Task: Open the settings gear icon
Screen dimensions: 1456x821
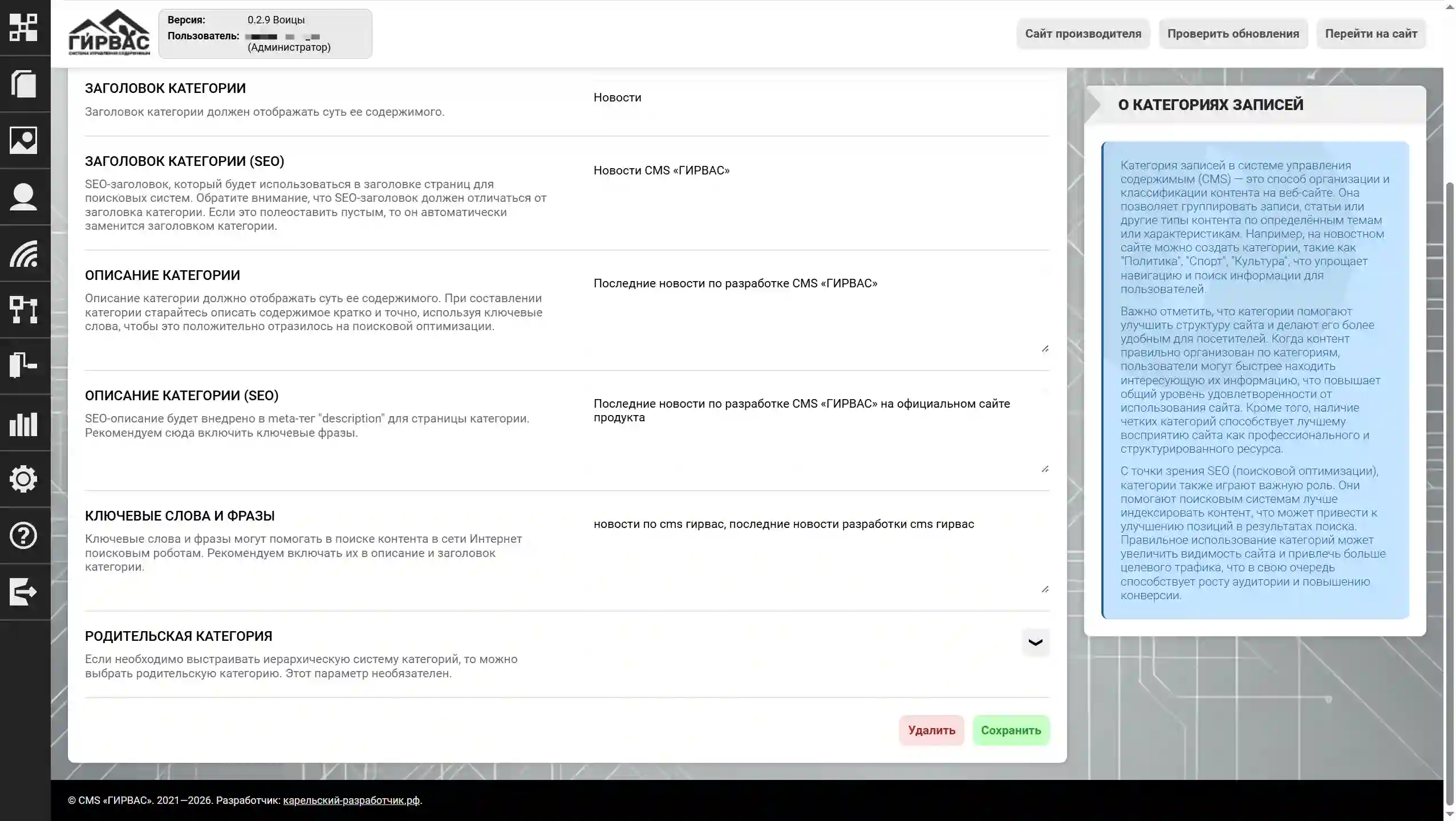Action: click(x=24, y=479)
